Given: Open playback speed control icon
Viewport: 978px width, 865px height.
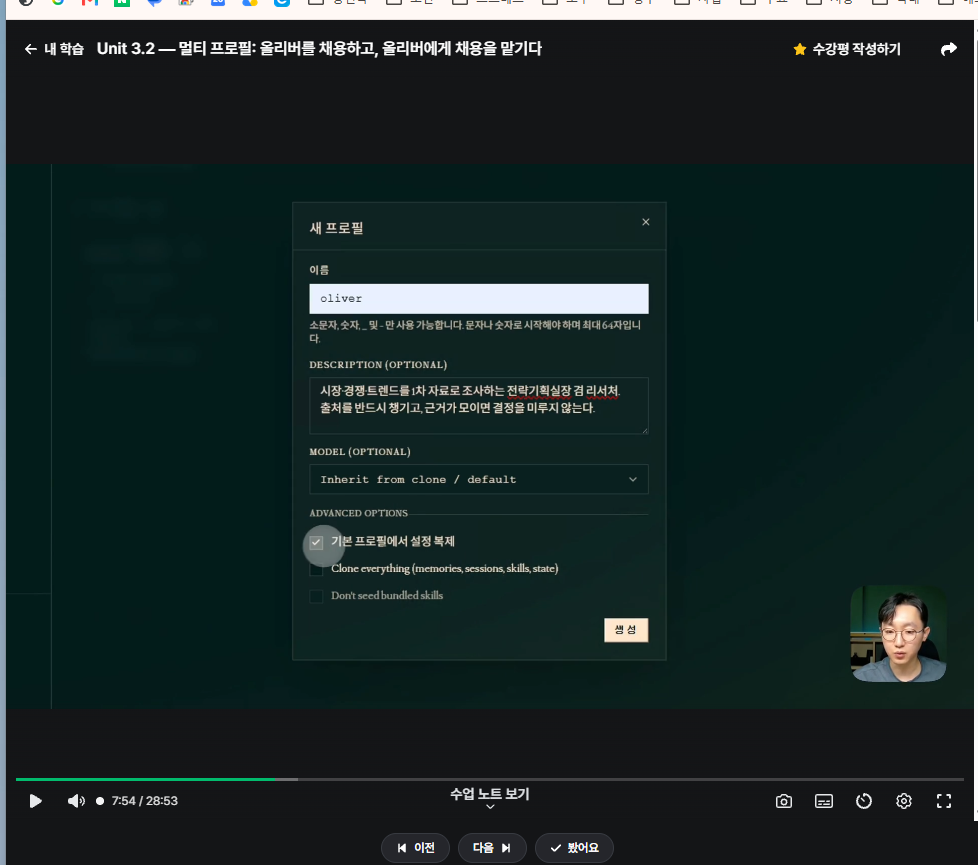Looking at the screenshot, I should [863, 801].
